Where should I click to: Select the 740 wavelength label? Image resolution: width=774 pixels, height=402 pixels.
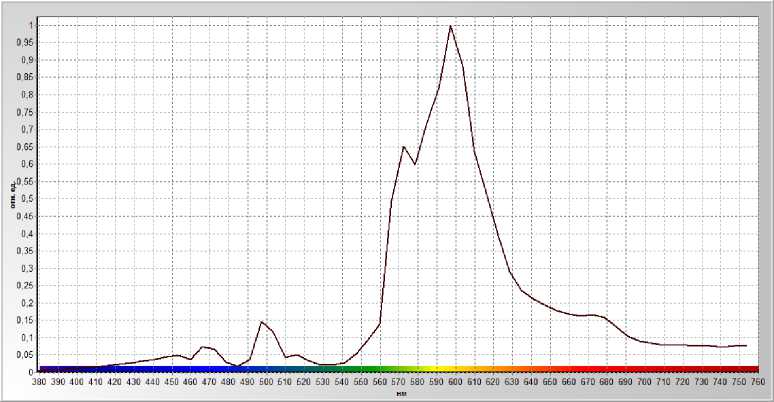(x=720, y=382)
